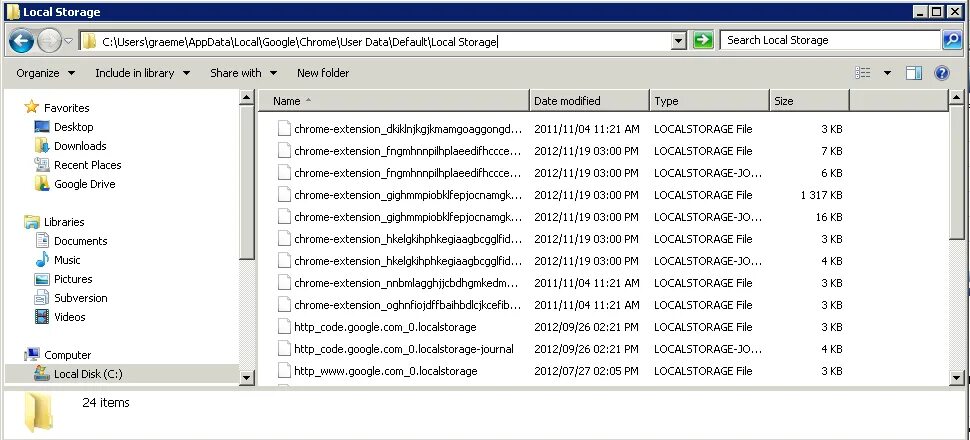
Task: Select the 3 KB hkelgkihphkegiaagbcgglfid file
Action: (x=408, y=239)
